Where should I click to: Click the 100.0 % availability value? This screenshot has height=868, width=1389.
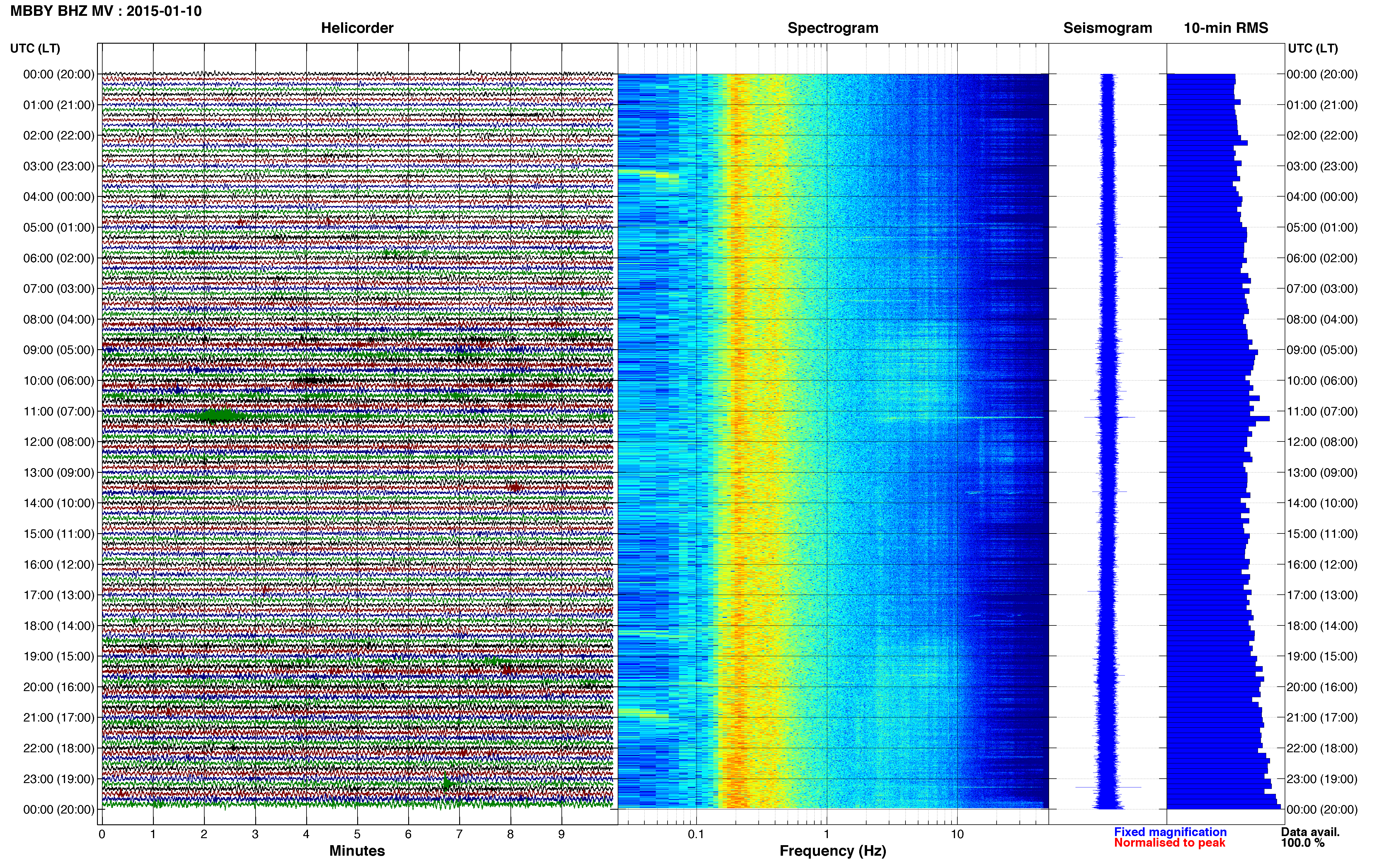click(x=1302, y=843)
